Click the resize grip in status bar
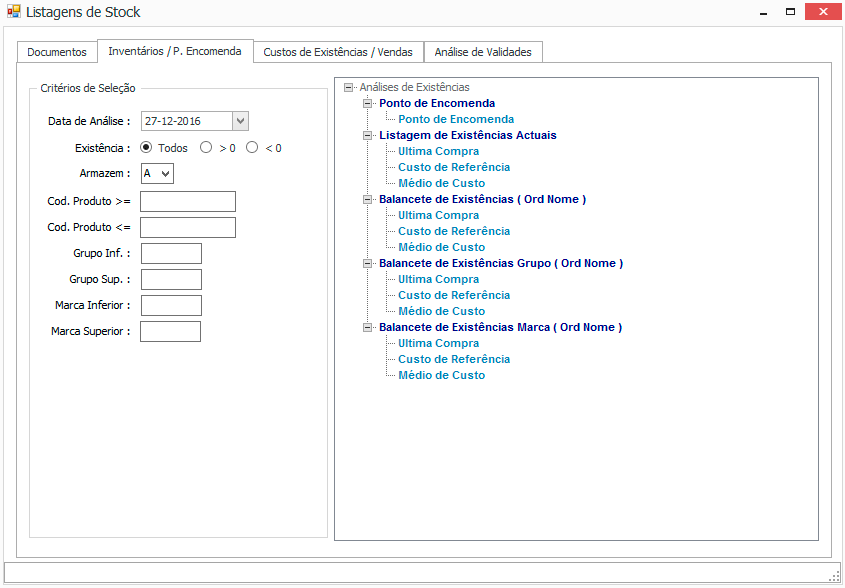This screenshot has width=845, height=588. pyautogui.click(x=835, y=577)
